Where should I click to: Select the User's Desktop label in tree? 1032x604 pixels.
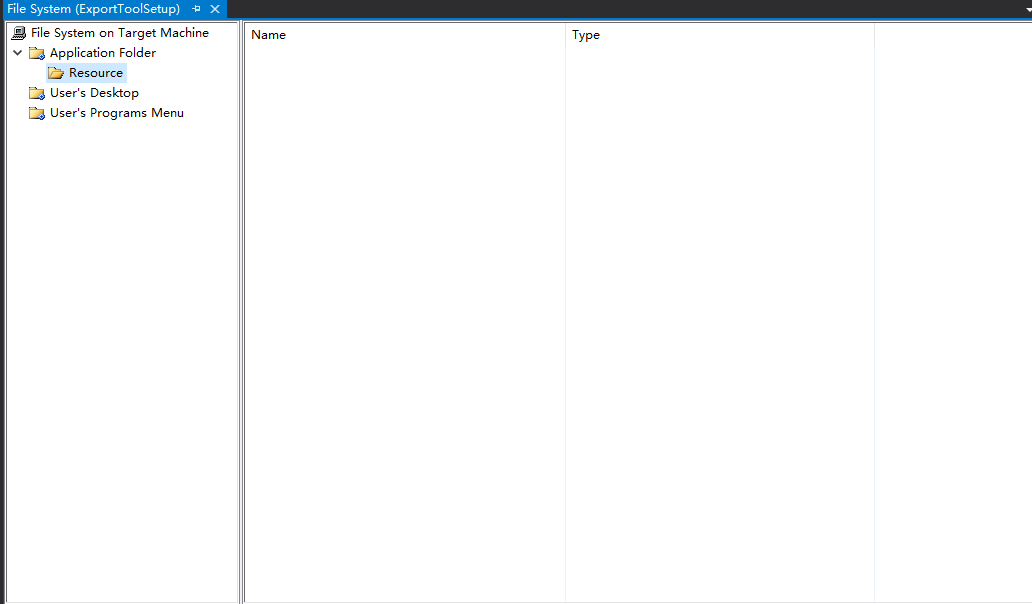pyautogui.click(x=94, y=93)
